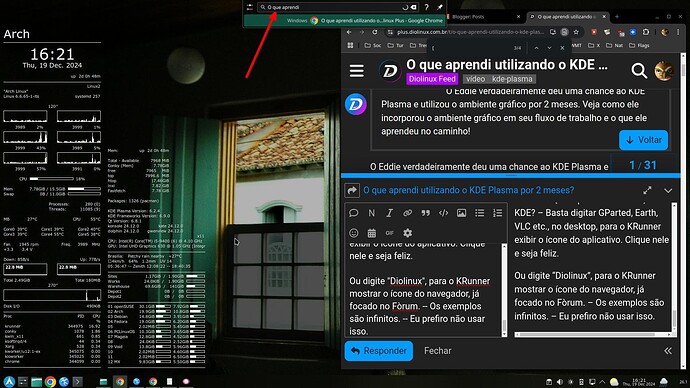The height and width of the screenshot is (388, 690).
Task: Insert preformatted code in composer
Action: 444,213
